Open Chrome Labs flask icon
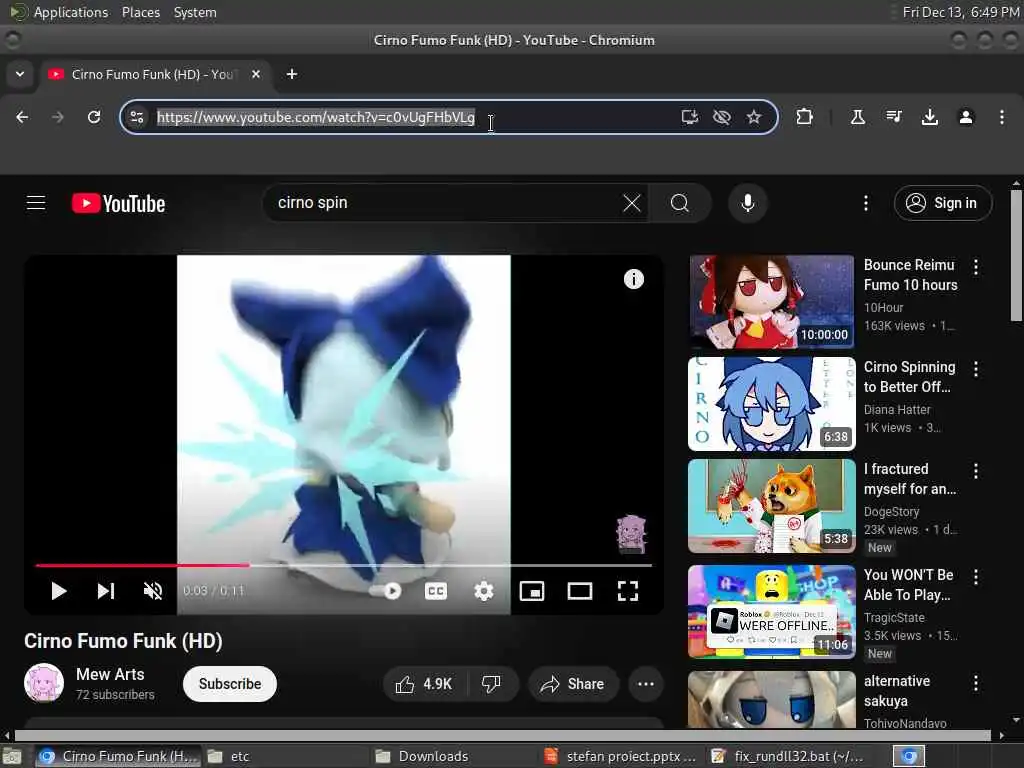The width and height of the screenshot is (1024, 768). coord(857,118)
